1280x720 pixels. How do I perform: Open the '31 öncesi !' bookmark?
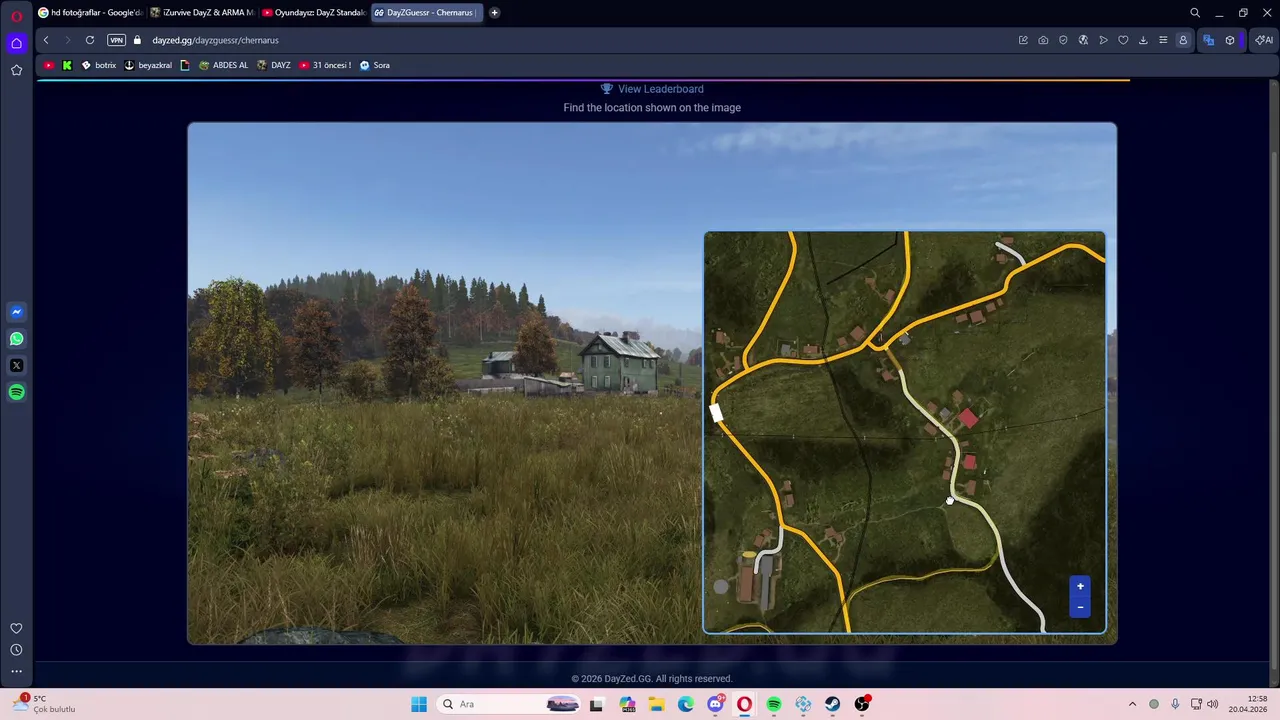(325, 65)
